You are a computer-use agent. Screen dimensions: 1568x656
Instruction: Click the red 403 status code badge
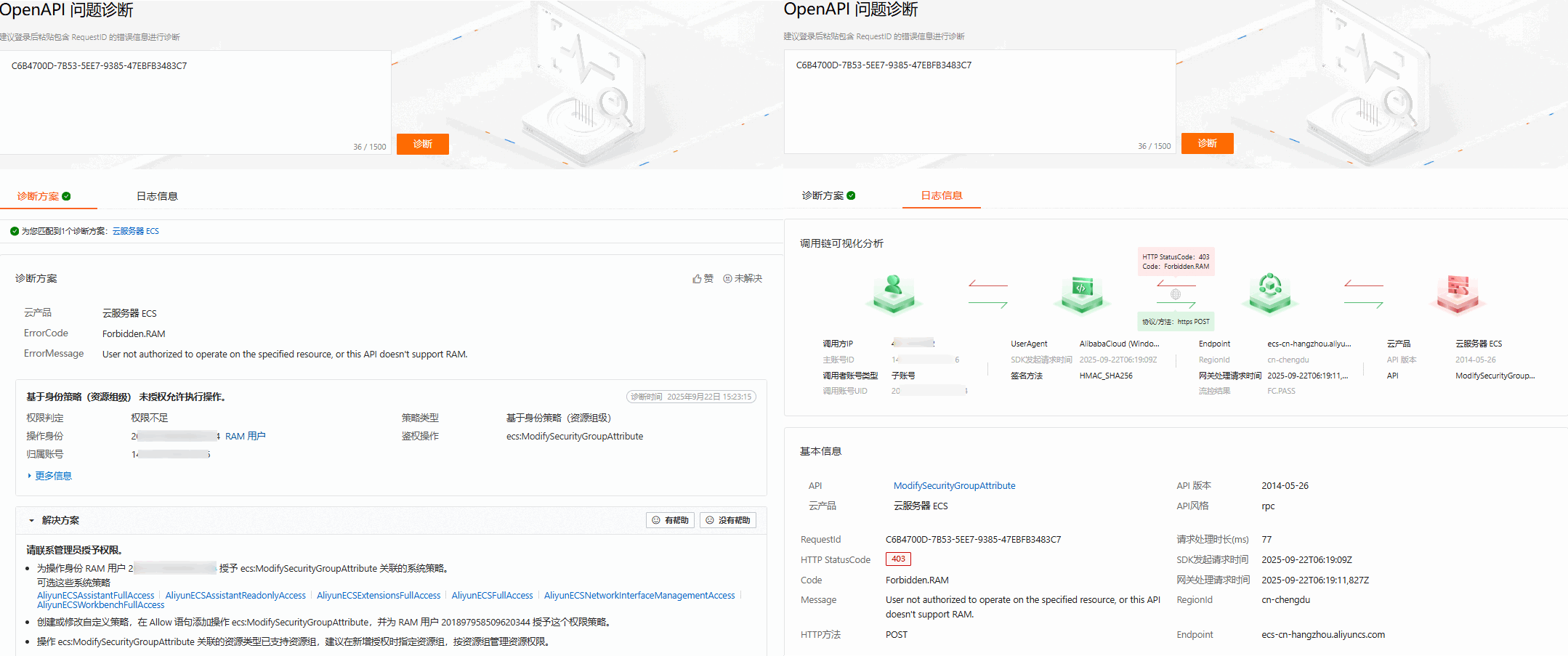pyautogui.click(x=898, y=559)
